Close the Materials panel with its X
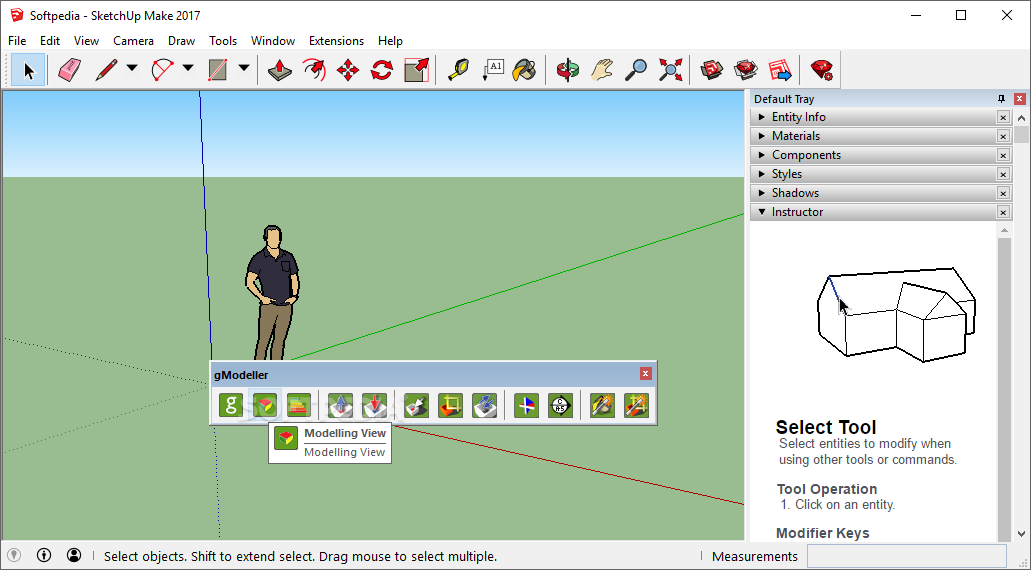The width and height of the screenshot is (1031, 570). click(x=1003, y=136)
